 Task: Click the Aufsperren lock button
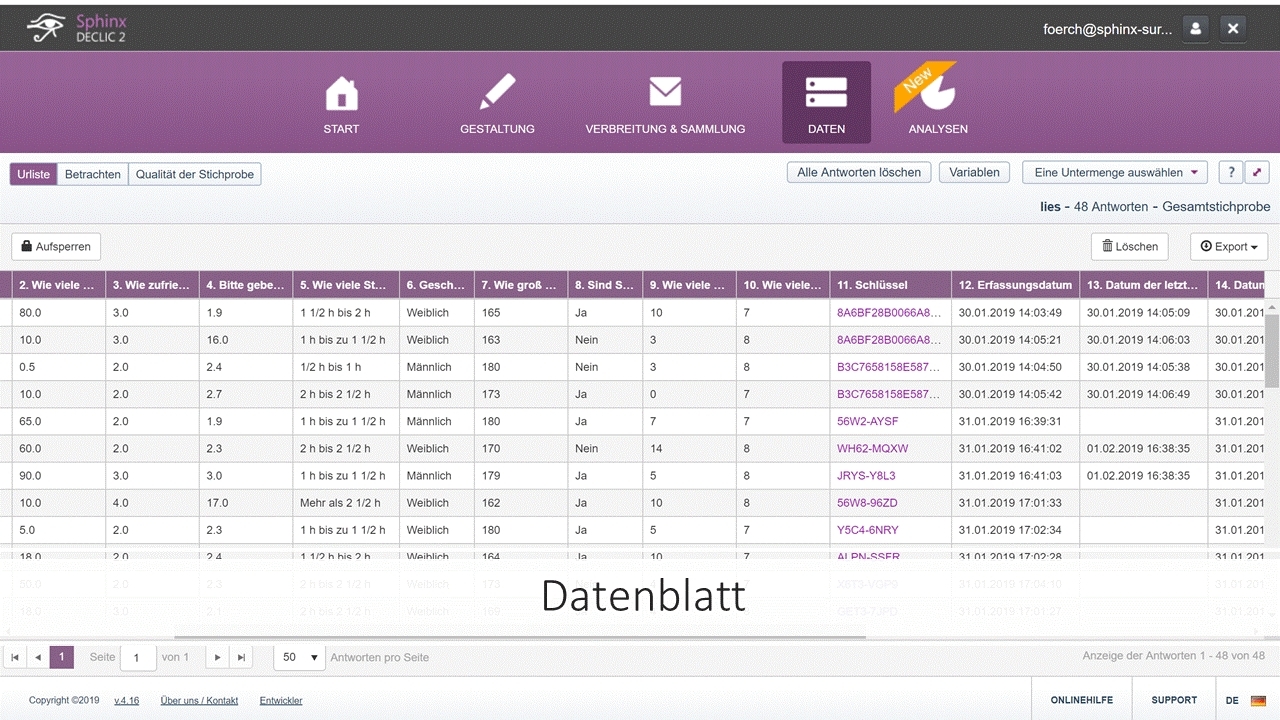point(56,247)
